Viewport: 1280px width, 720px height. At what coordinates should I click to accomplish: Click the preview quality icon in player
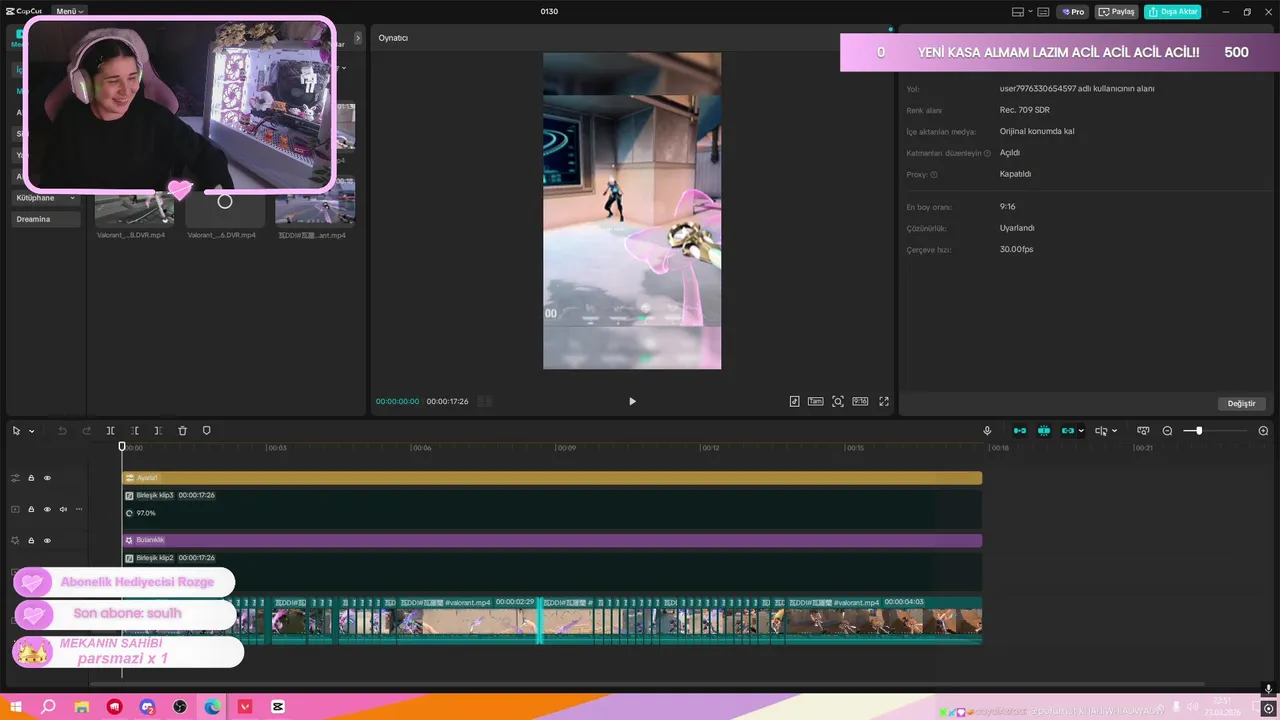pos(794,401)
